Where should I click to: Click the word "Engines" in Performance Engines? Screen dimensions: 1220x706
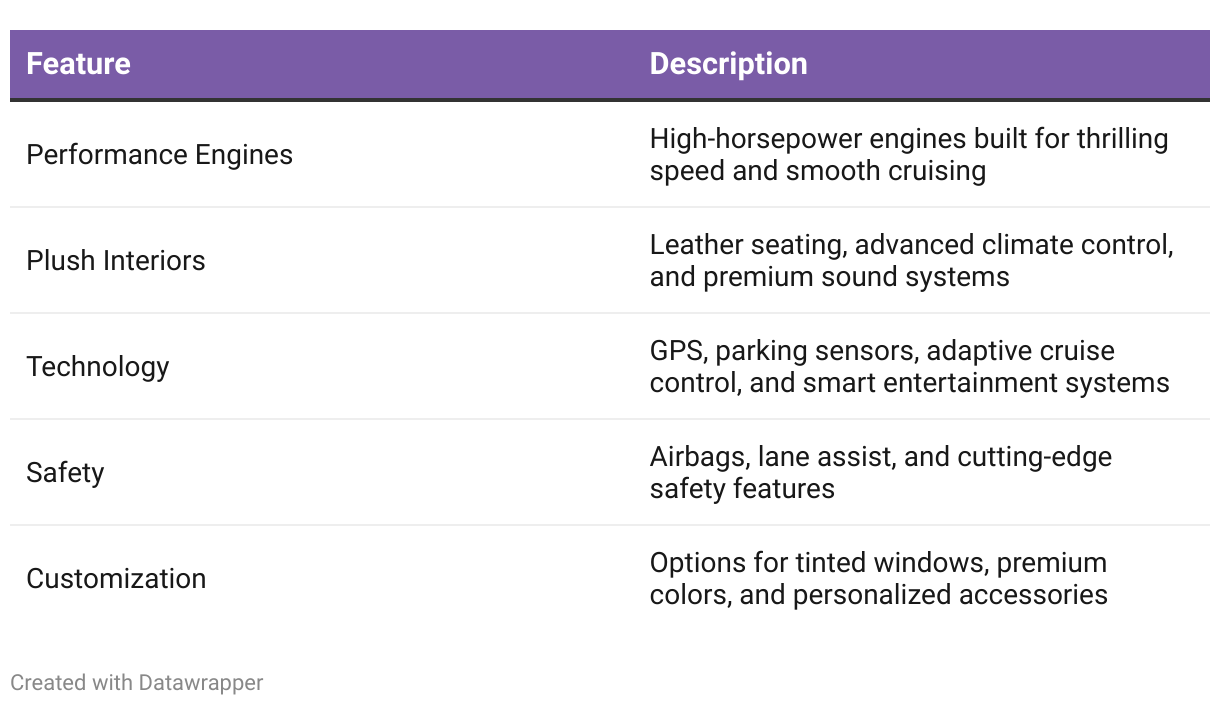pos(244,155)
